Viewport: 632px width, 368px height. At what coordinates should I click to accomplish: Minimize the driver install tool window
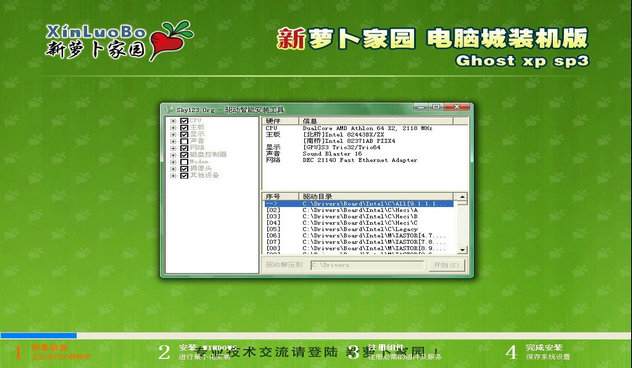[x=420, y=107]
